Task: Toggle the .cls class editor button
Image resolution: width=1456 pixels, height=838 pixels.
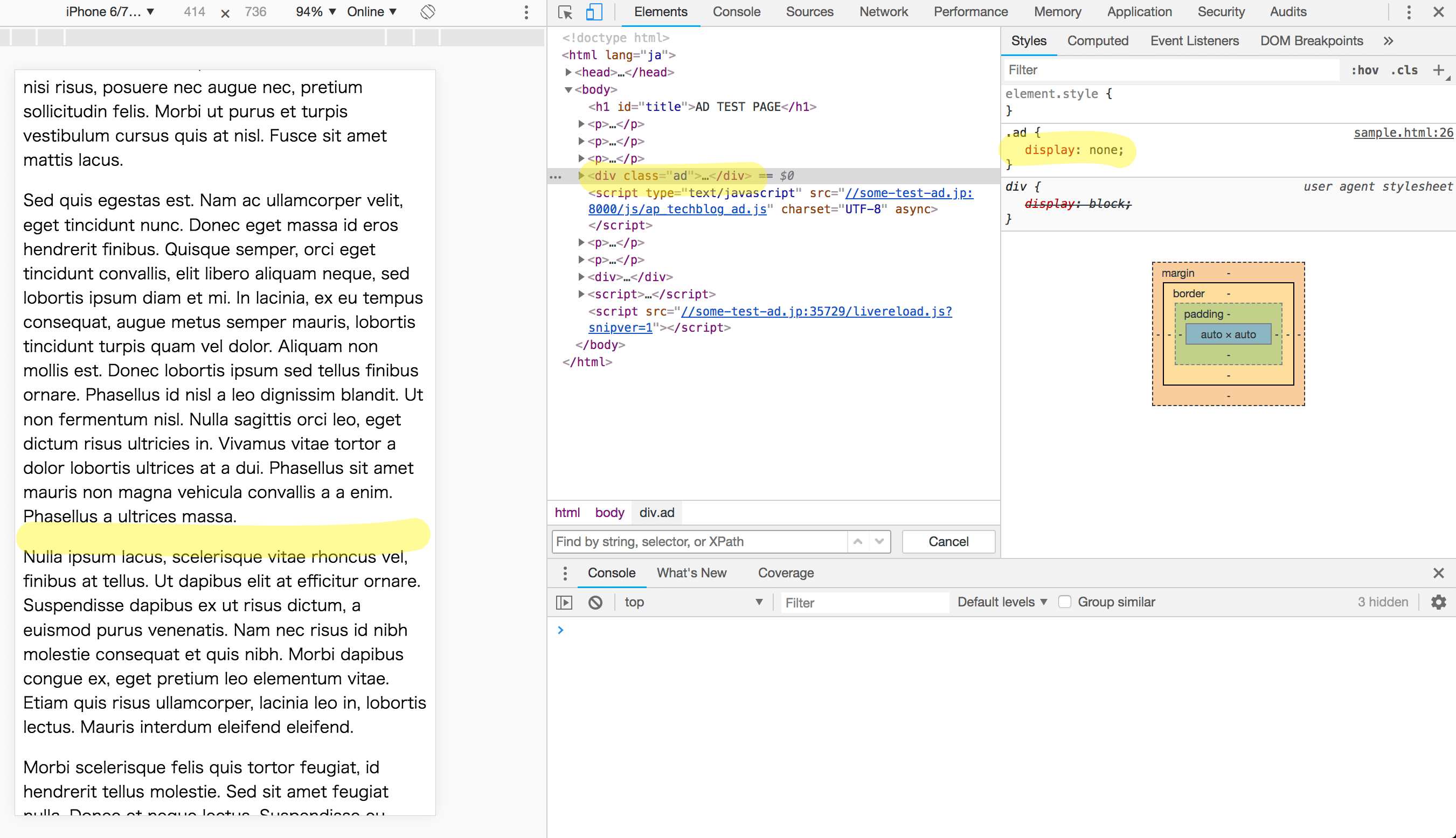Action: tap(1404, 70)
